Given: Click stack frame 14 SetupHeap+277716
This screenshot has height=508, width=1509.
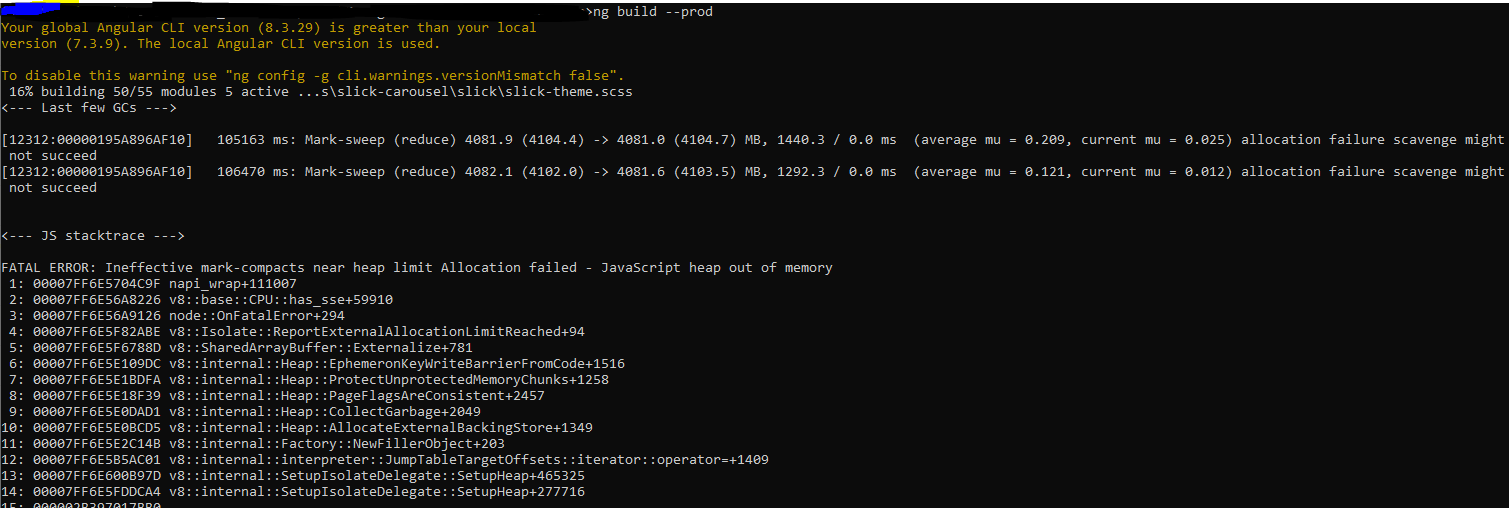Looking at the screenshot, I should click(293, 492).
